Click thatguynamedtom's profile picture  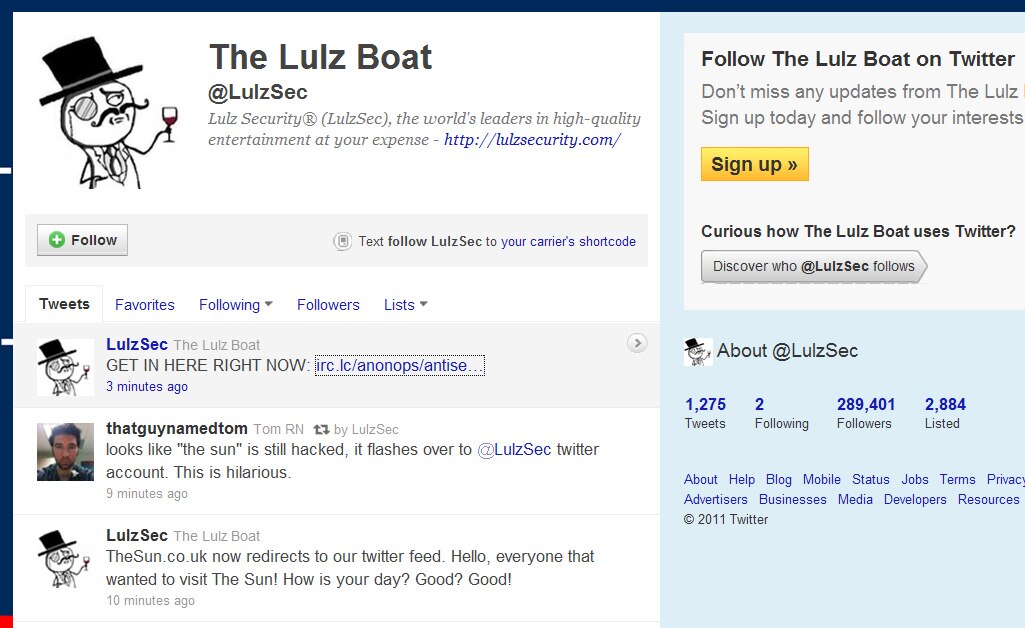click(65, 451)
